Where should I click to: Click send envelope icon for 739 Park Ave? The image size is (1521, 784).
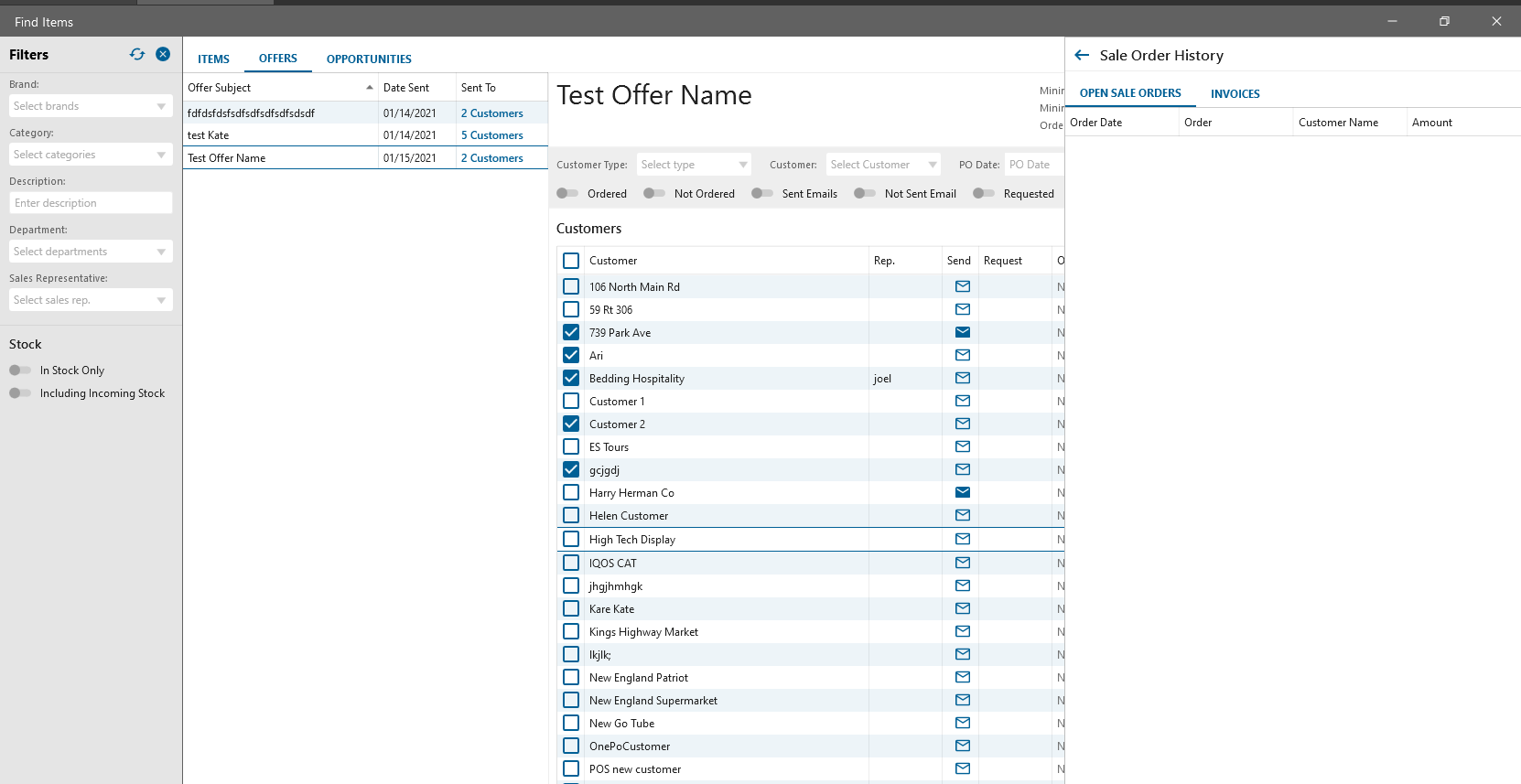[x=962, y=332]
